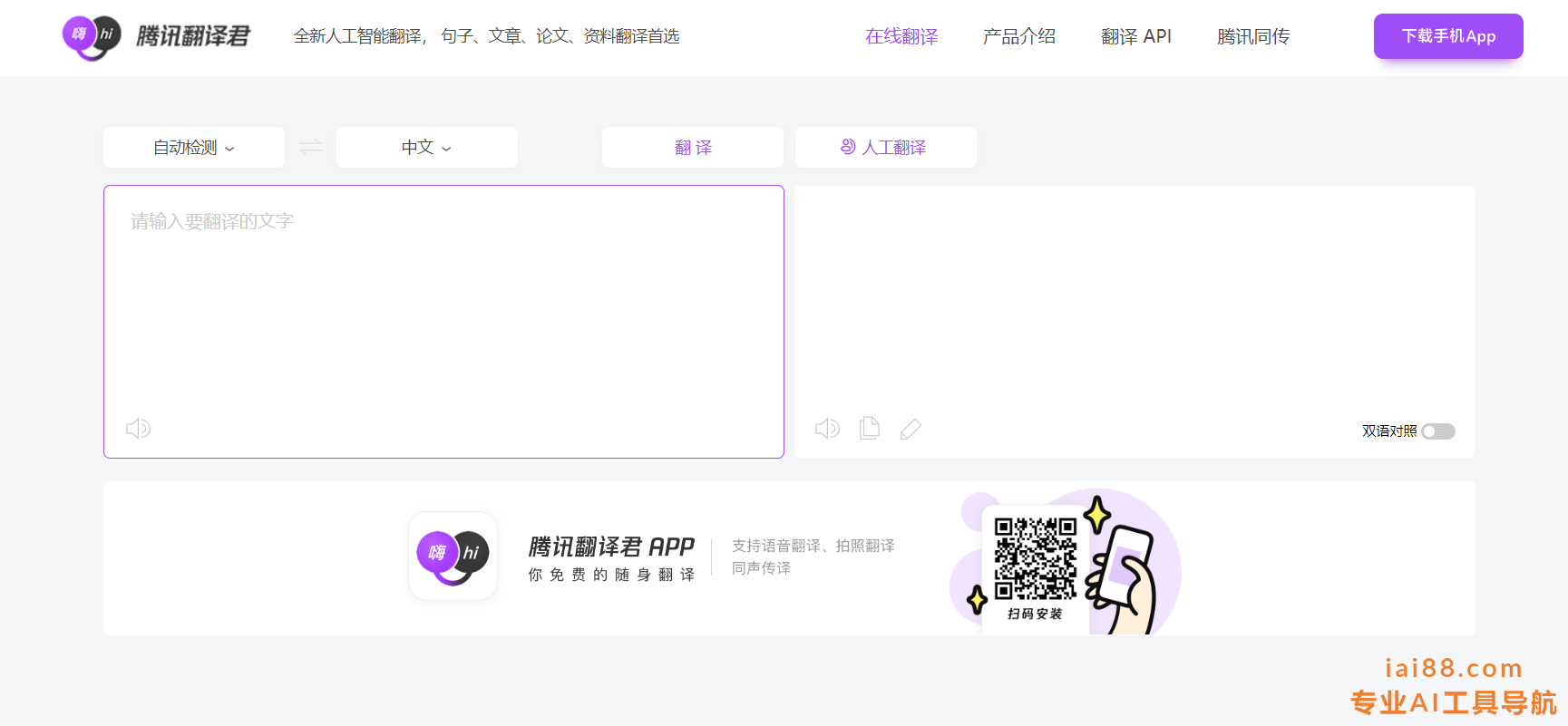Viewport: 1568px width, 726px height.
Task: Open the 自动检测 source language dropdown
Action: (194, 147)
